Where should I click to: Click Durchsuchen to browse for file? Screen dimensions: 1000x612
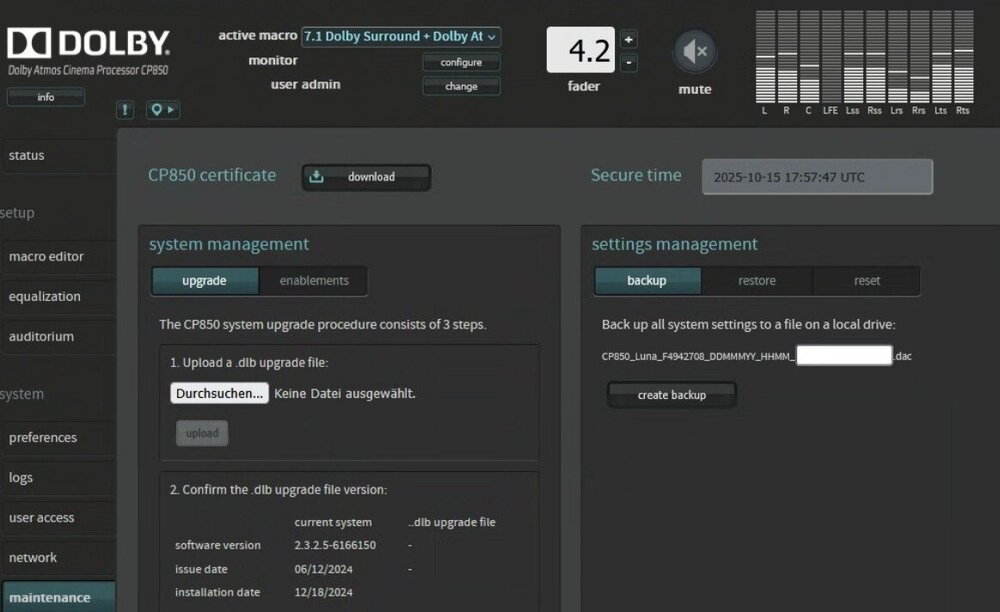pyautogui.click(x=219, y=393)
